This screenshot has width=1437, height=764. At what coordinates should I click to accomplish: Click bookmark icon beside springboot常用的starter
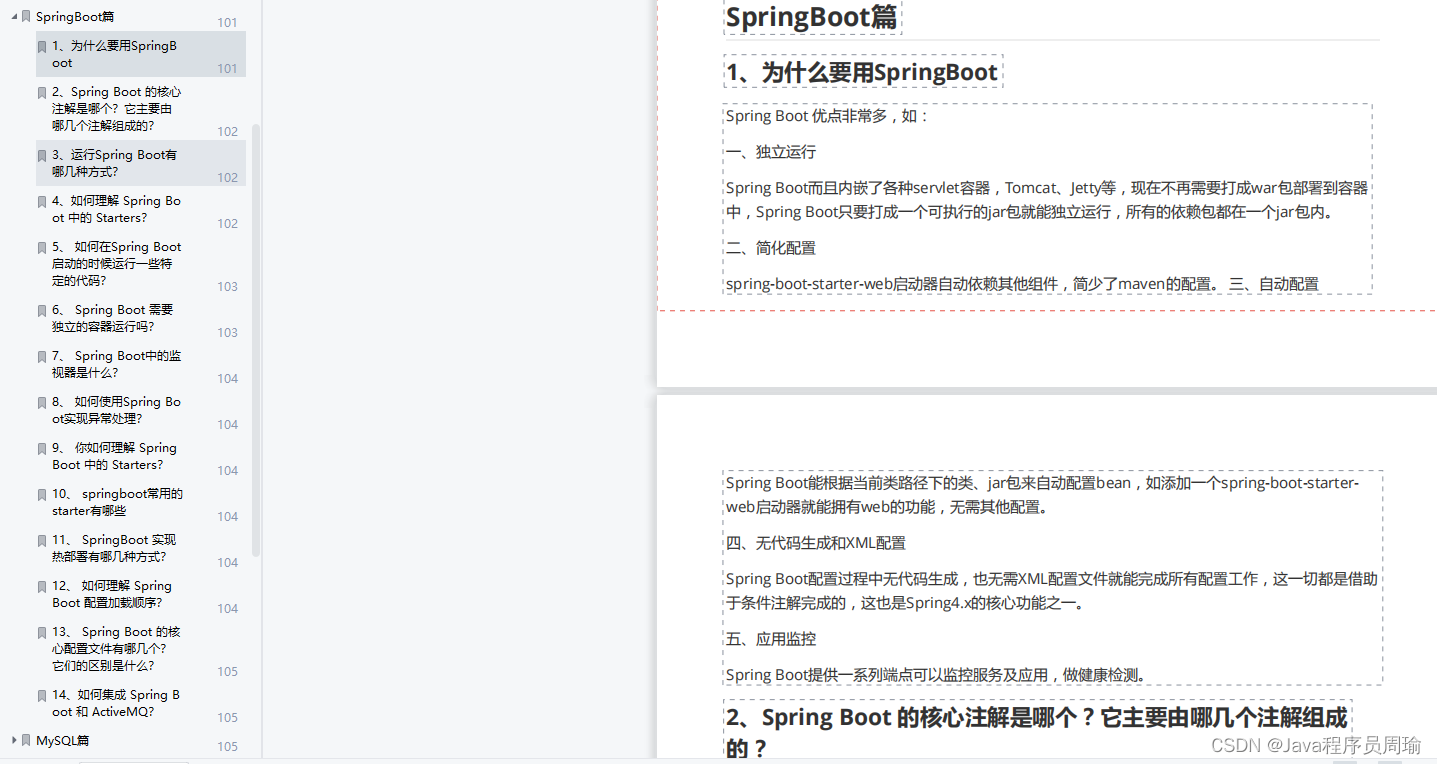coord(42,495)
